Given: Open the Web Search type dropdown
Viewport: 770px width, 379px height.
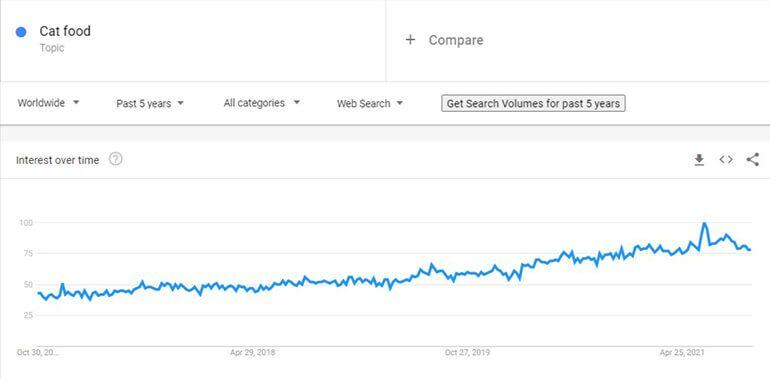Looking at the screenshot, I should tap(369, 104).
